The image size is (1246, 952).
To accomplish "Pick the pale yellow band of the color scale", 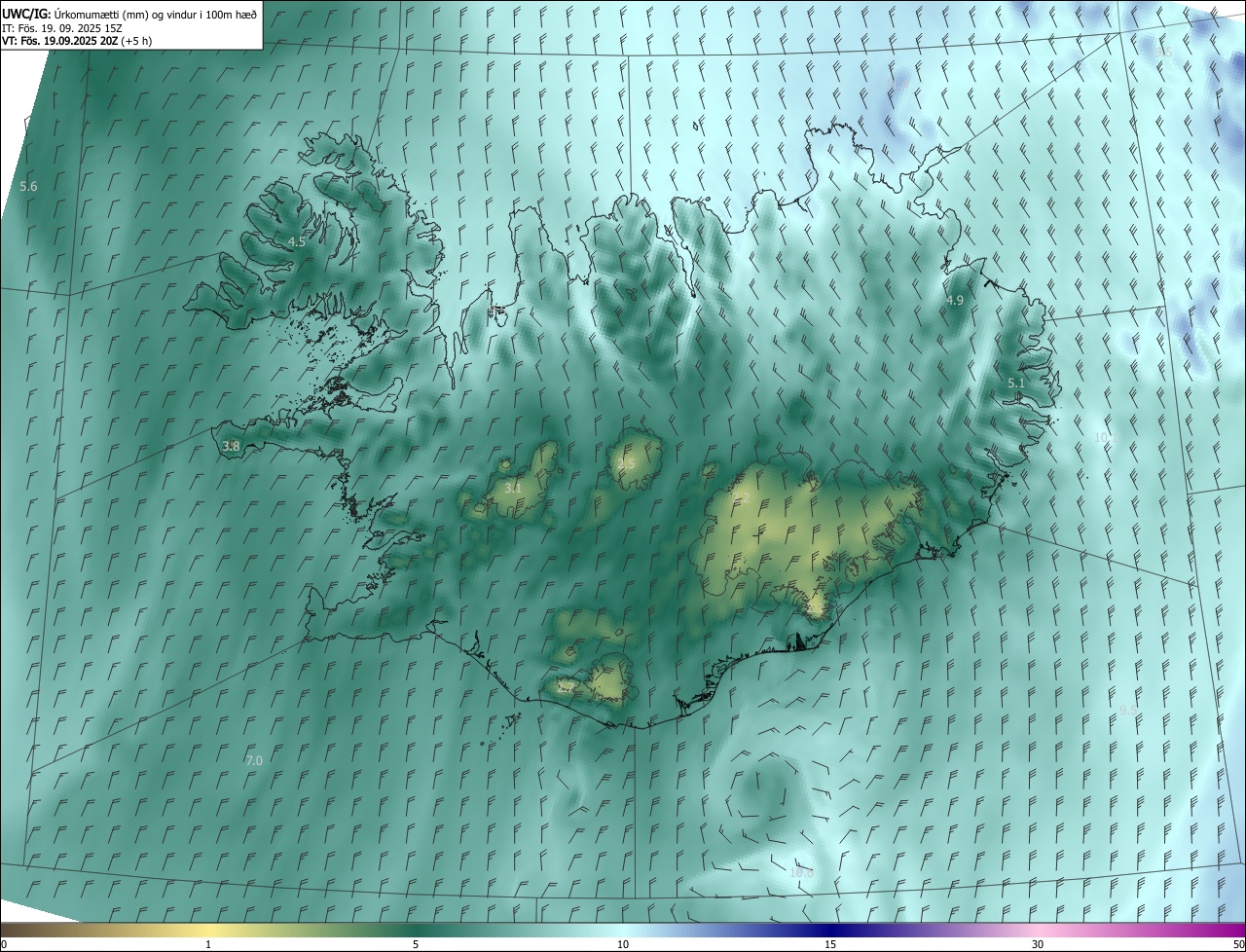I will [208, 930].
